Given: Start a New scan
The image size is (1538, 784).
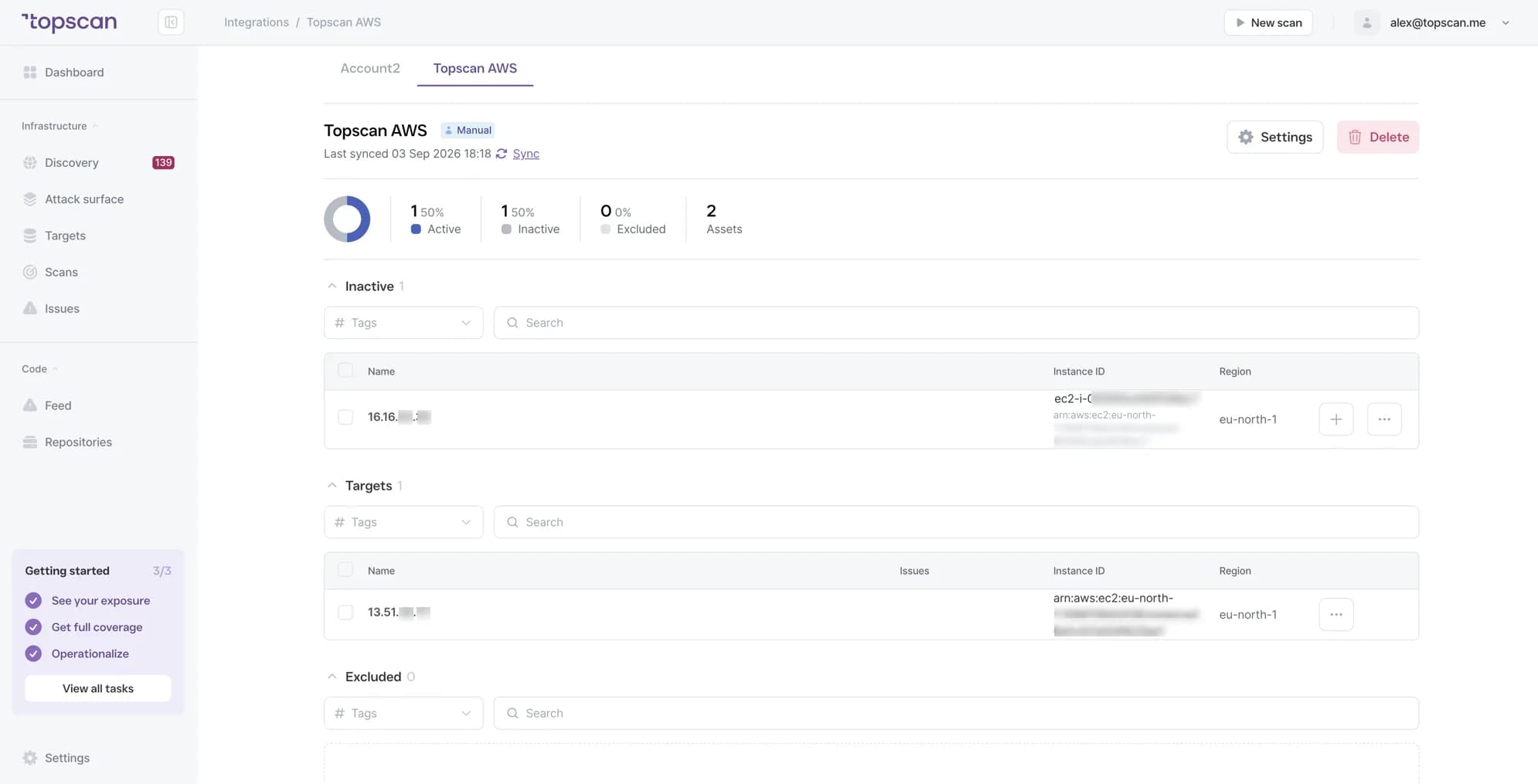Looking at the screenshot, I should coord(1268,22).
